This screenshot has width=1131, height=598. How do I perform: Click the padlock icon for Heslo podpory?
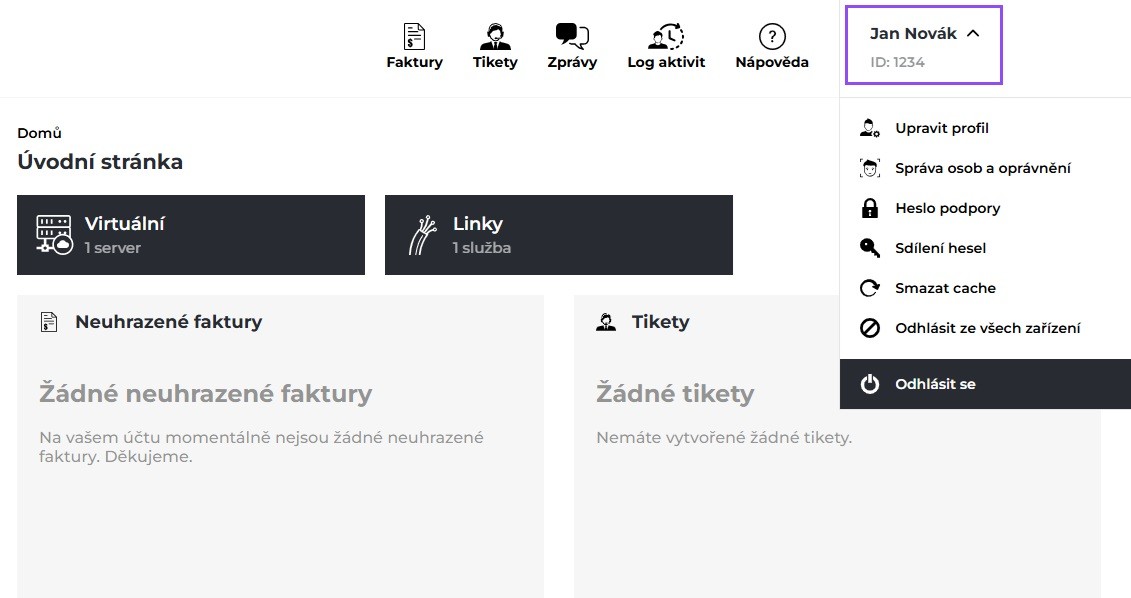click(x=870, y=208)
